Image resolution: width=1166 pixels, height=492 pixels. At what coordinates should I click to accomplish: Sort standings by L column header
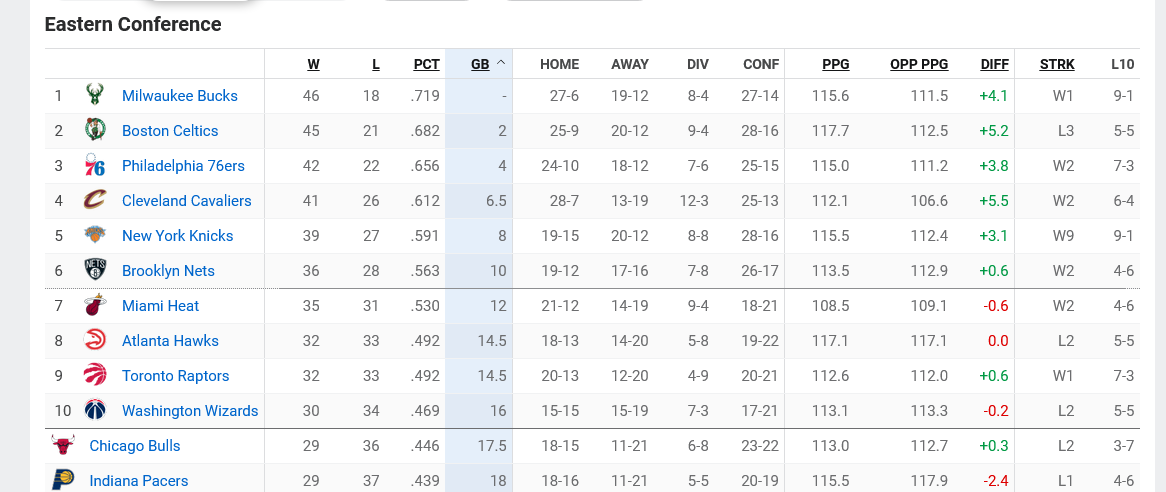pyautogui.click(x=376, y=64)
